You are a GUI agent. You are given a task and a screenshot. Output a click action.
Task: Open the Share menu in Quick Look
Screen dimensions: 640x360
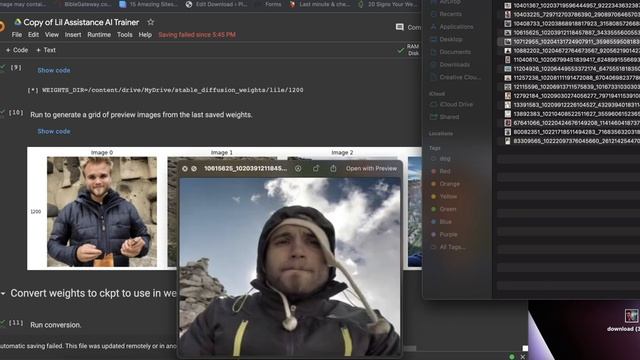pyautogui.click(x=333, y=168)
